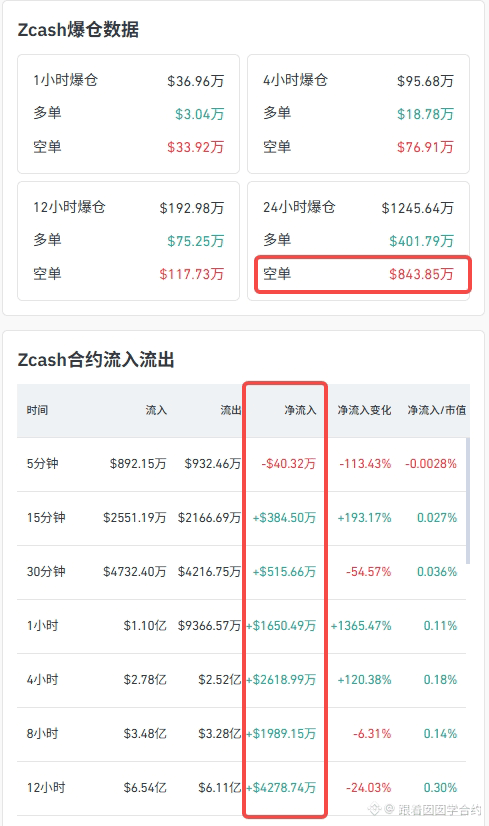
Task: Click the ratio value -0.0028%
Action: 431,464
